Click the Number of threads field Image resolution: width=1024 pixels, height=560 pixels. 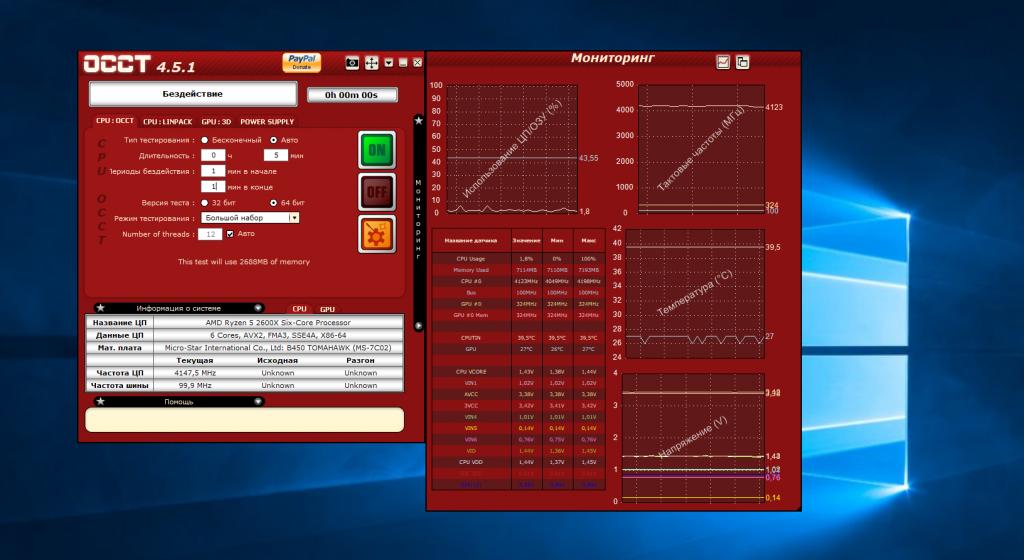tap(210, 234)
